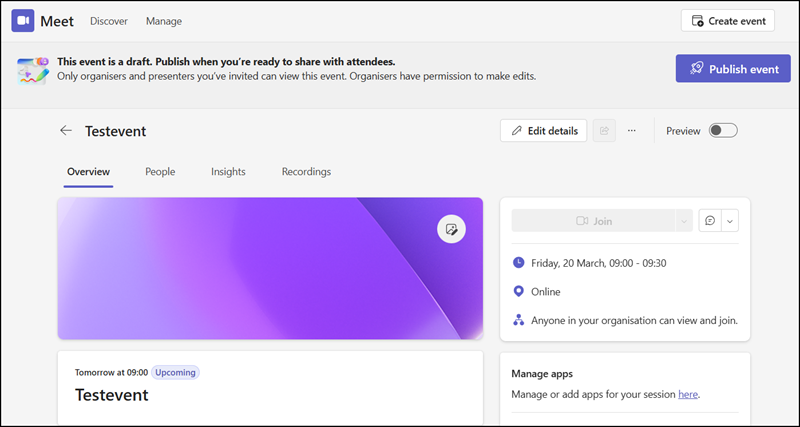The width and height of the screenshot is (800, 427).
Task: Open the Discover menu item
Action: tap(108, 21)
